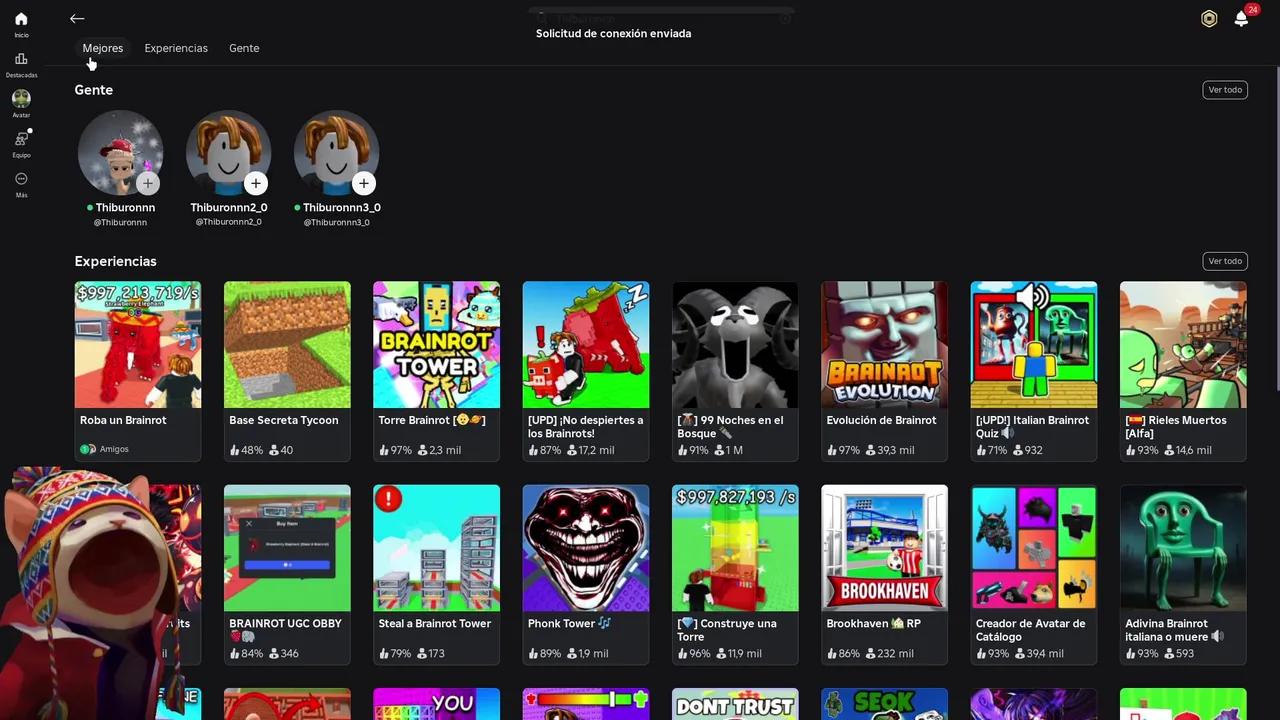Open Thiburonnn profile avatar

click(x=120, y=152)
